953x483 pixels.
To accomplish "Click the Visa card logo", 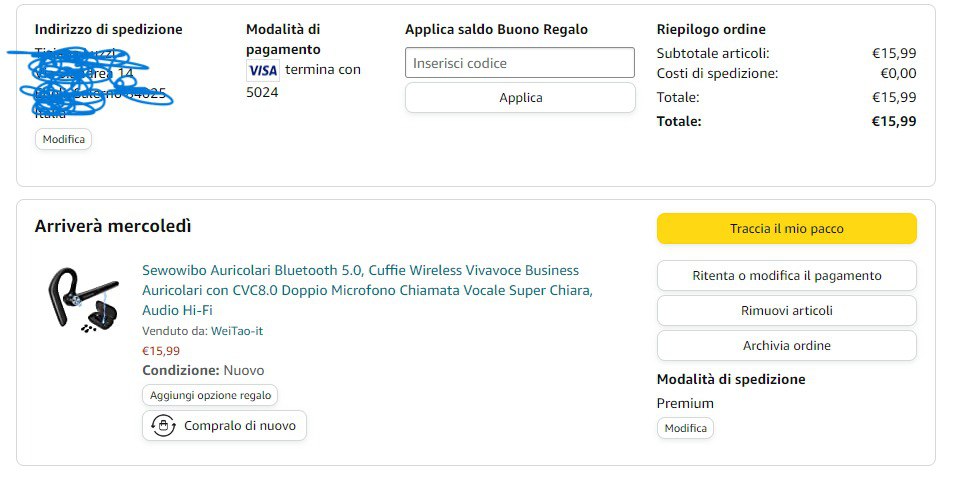I will 263,70.
